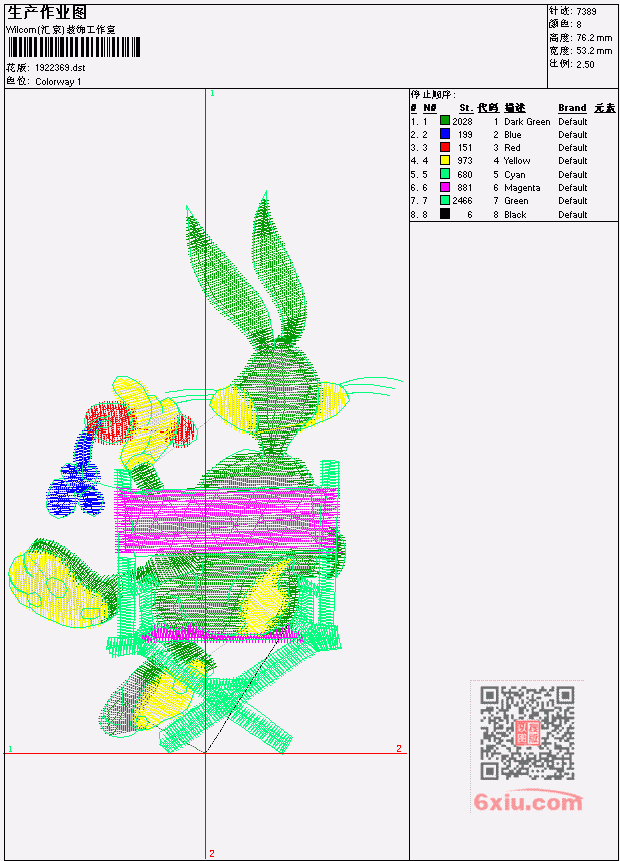Select the stitch count 199

click(465, 135)
